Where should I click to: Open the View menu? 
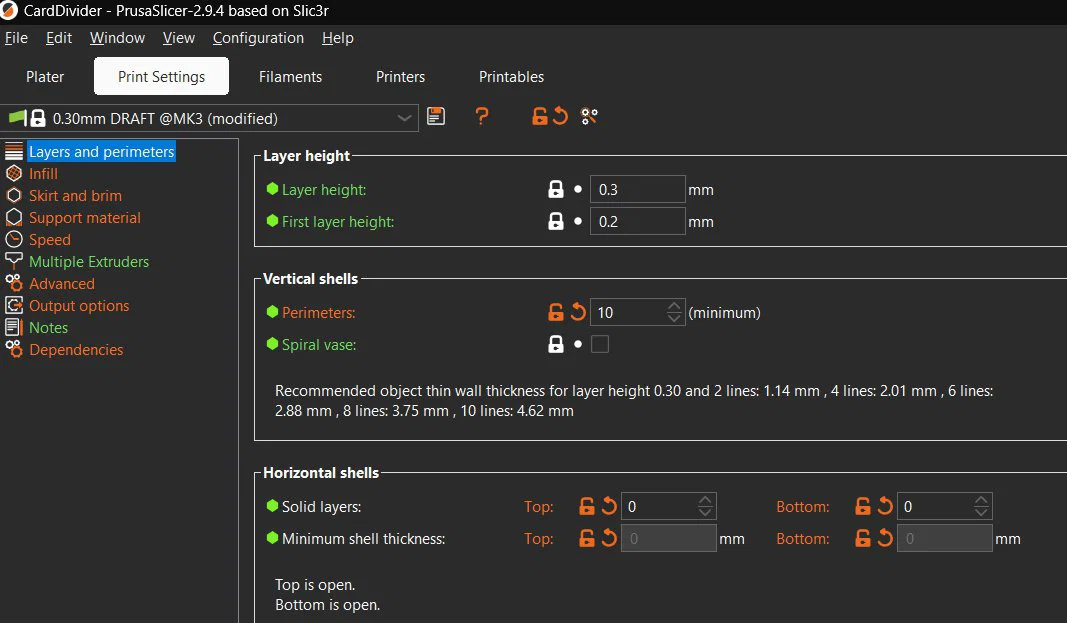(178, 38)
